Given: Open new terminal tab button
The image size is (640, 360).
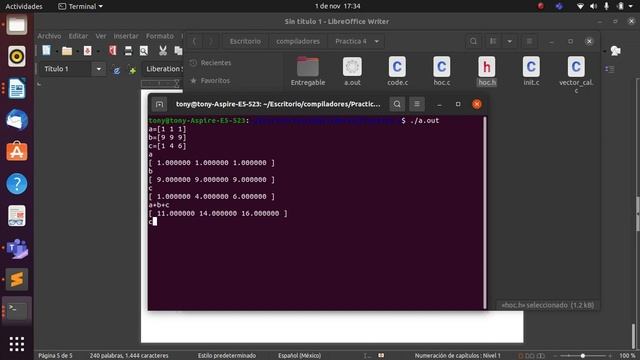Looking at the screenshot, I should pos(160,104).
